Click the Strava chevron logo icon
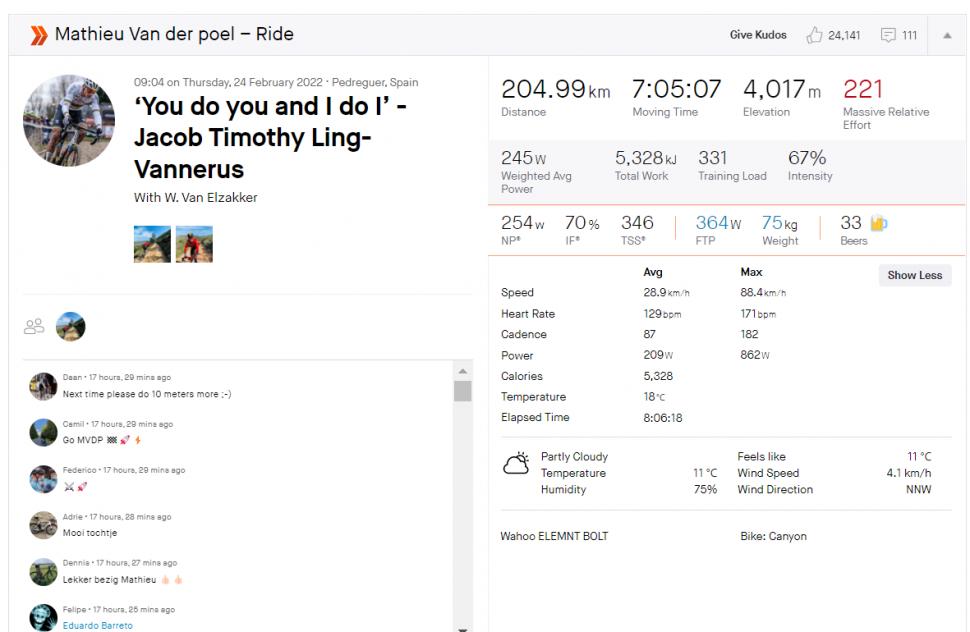Viewport: 970px width, 632px height. click(38, 35)
